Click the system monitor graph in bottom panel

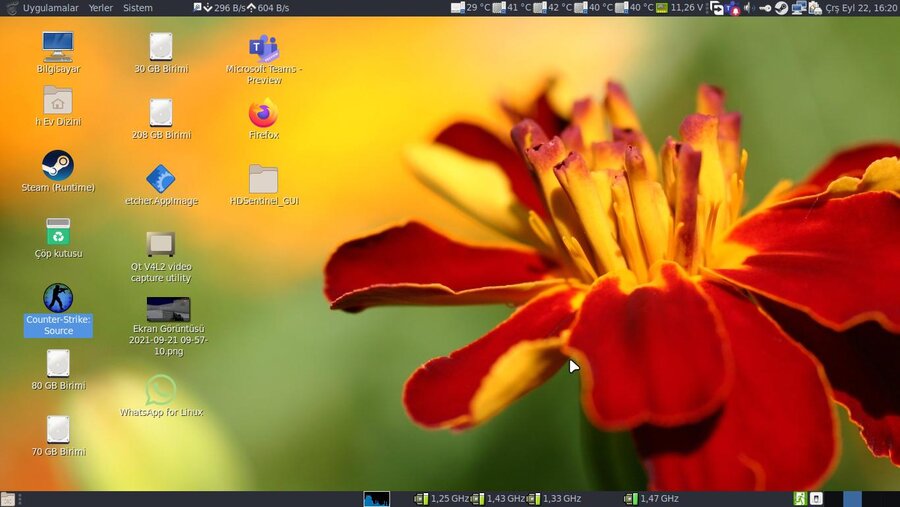tap(376, 498)
